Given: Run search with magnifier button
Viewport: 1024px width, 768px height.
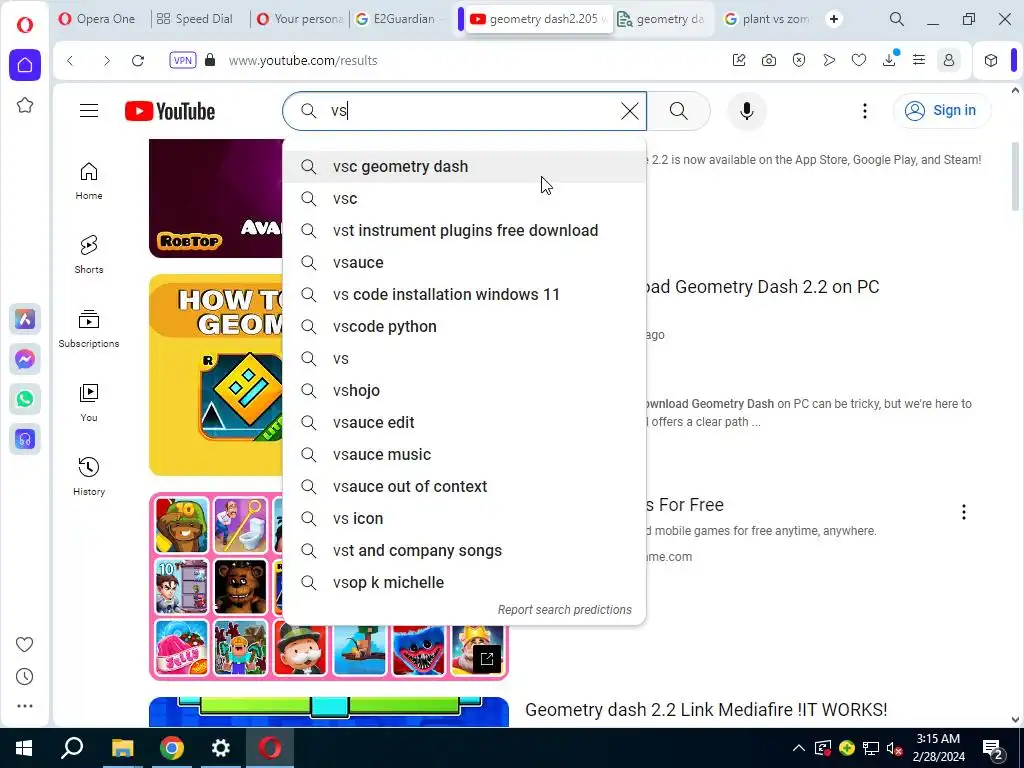Looking at the screenshot, I should coord(679,111).
